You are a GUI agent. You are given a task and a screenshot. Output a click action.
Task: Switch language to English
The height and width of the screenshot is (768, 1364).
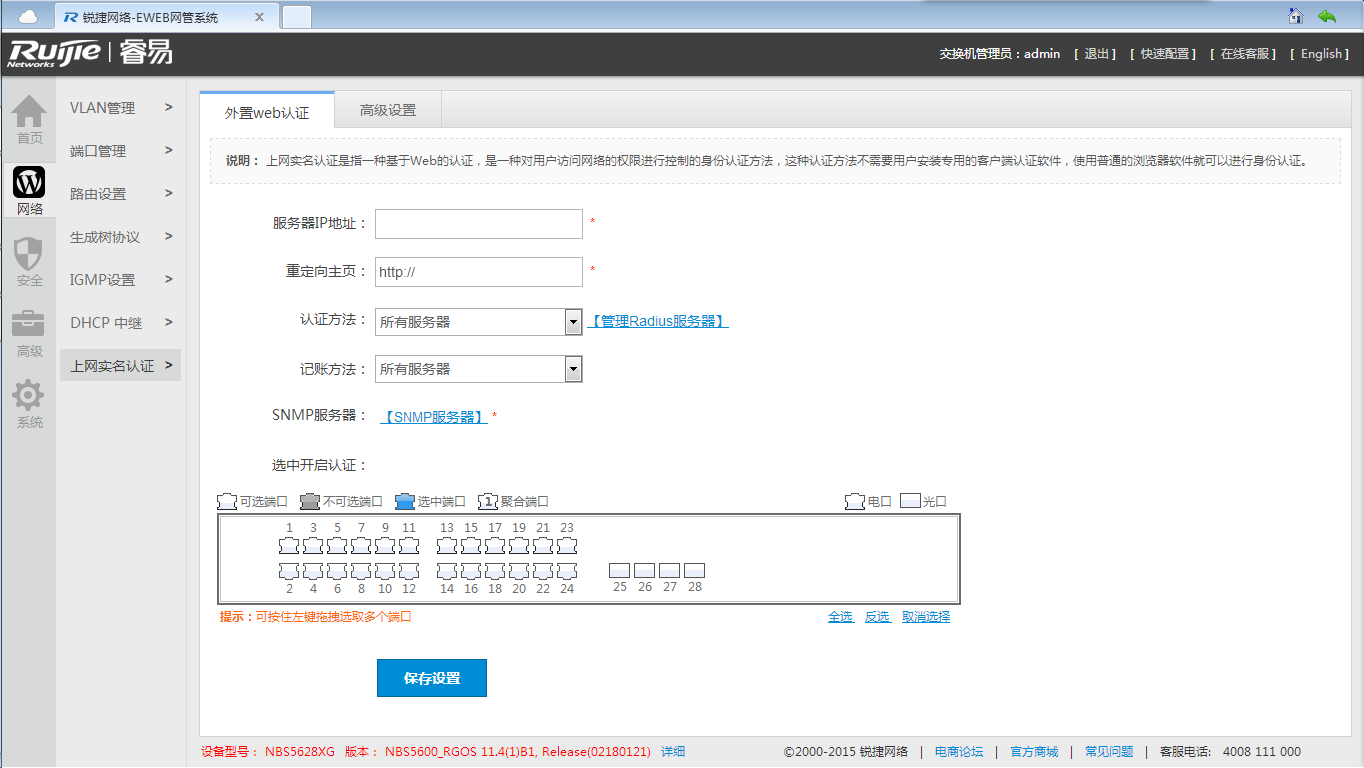tap(1321, 54)
